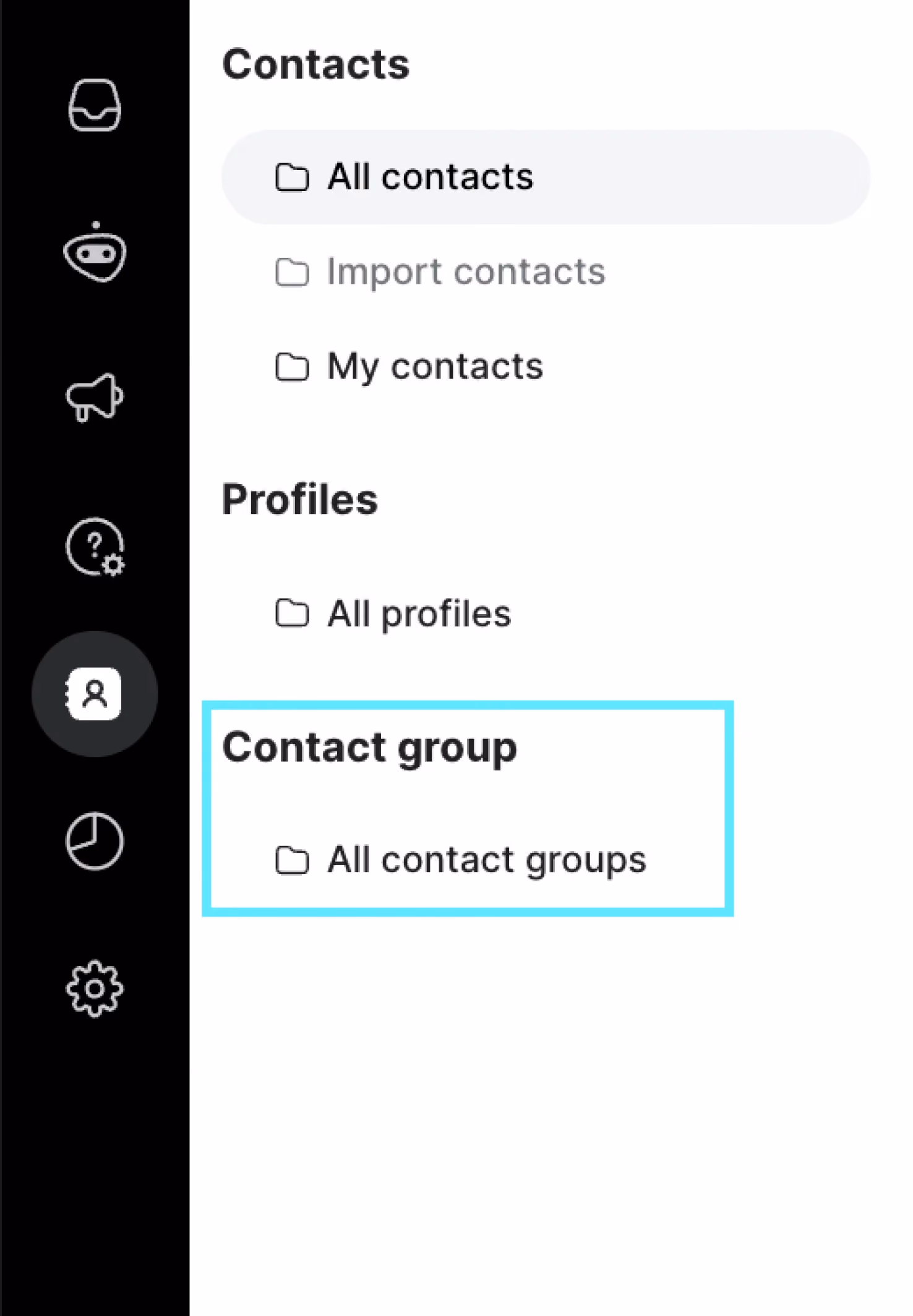
Task: Open the question mark help settings icon
Action: pos(95,547)
